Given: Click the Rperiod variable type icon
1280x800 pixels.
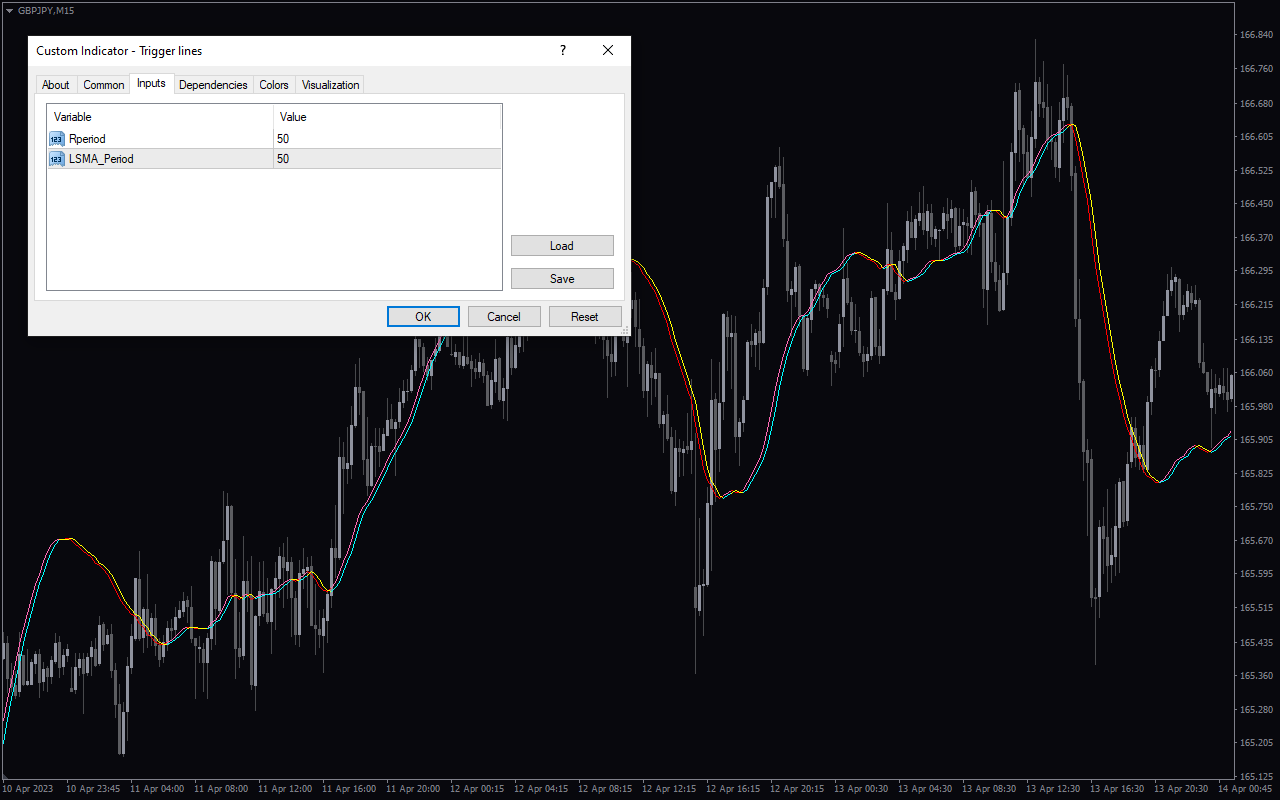Looking at the screenshot, I should click(x=57, y=139).
